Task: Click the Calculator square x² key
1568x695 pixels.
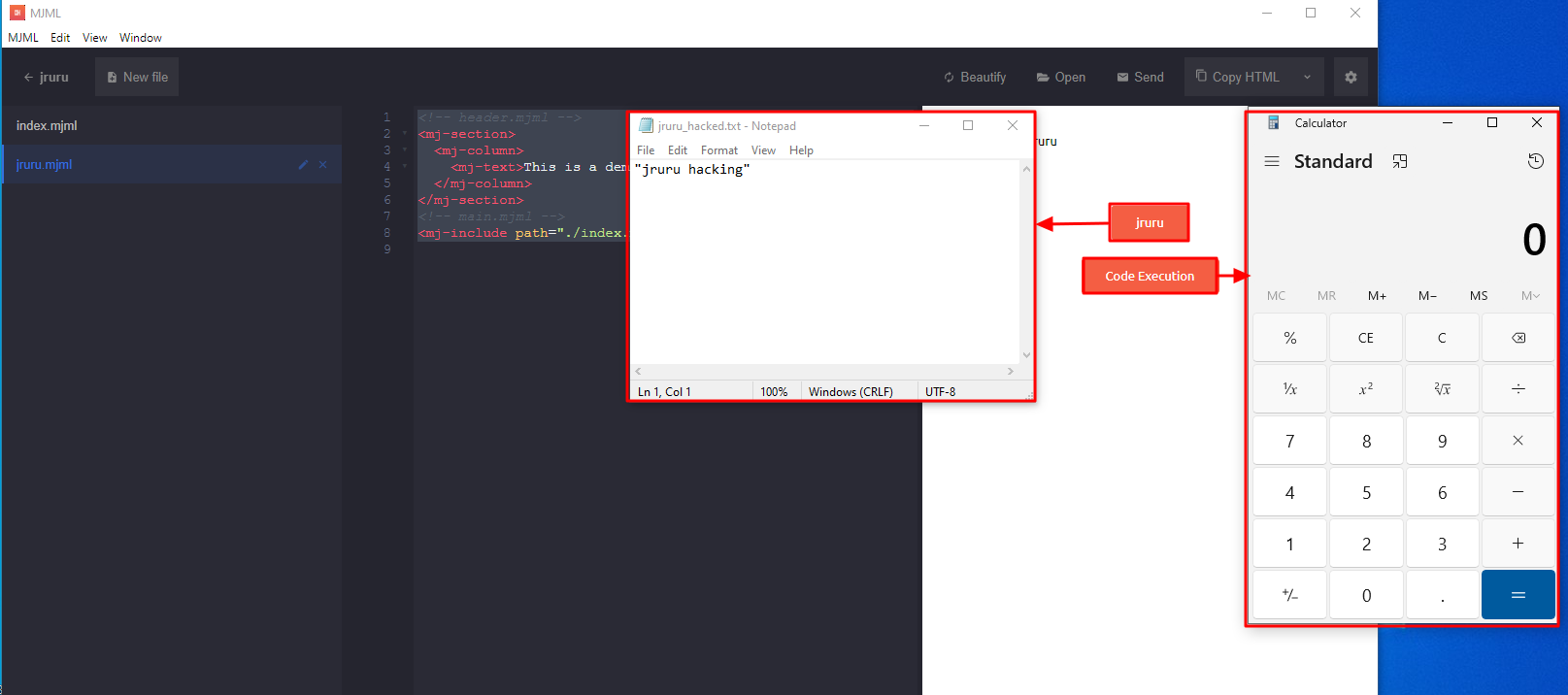Action: point(1366,389)
